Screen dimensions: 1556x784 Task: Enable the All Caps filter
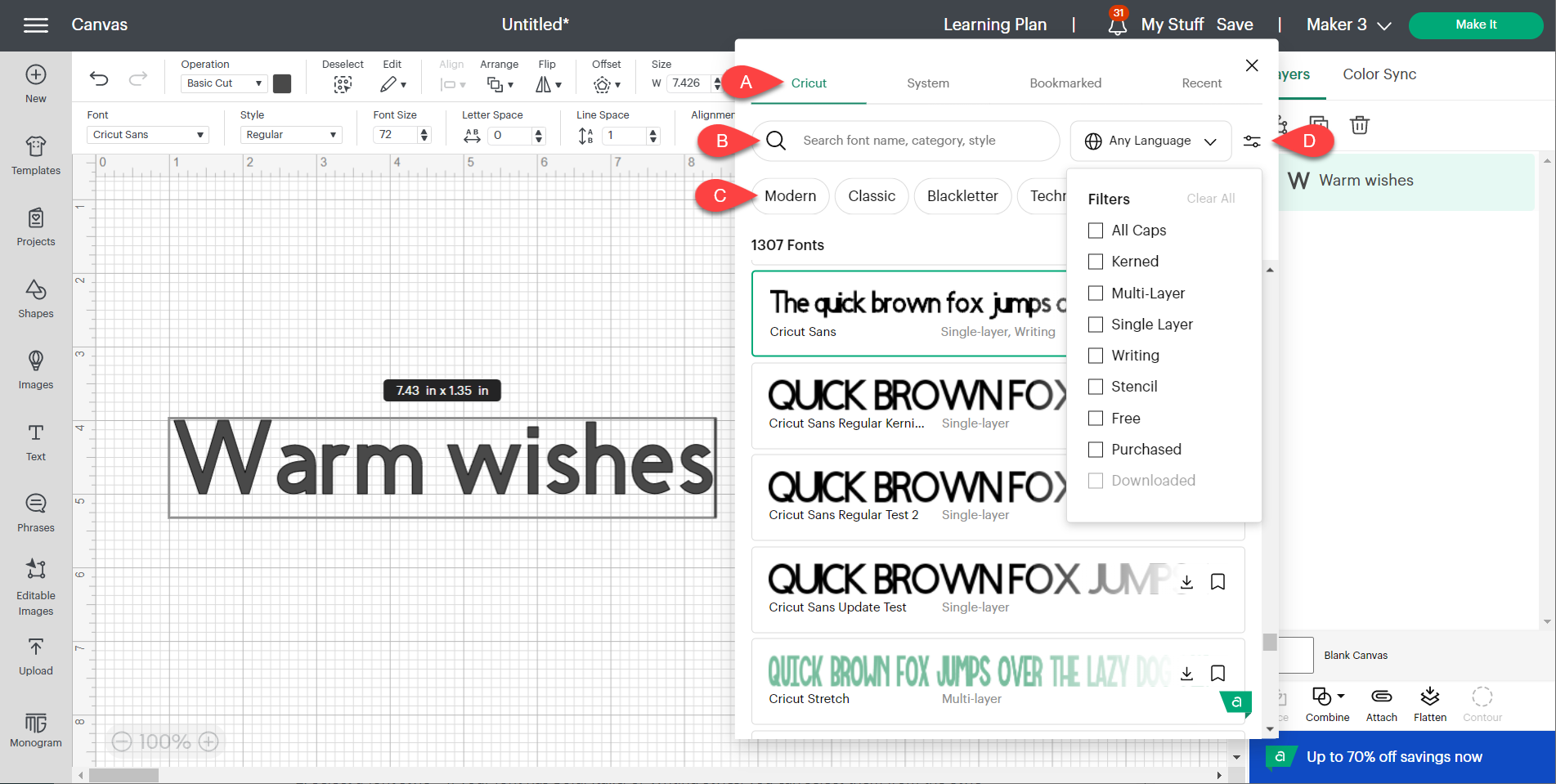coord(1096,231)
